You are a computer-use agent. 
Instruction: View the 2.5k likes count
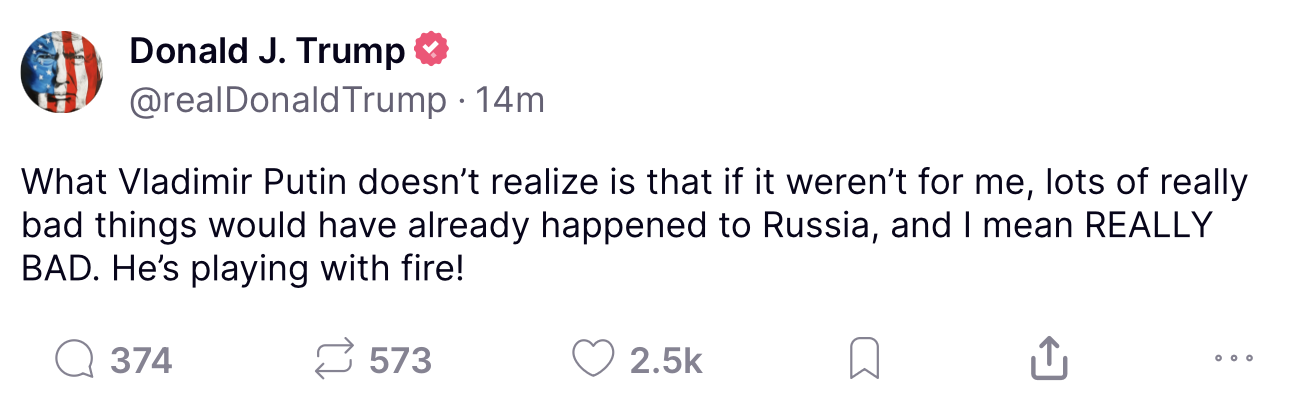click(x=666, y=360)
